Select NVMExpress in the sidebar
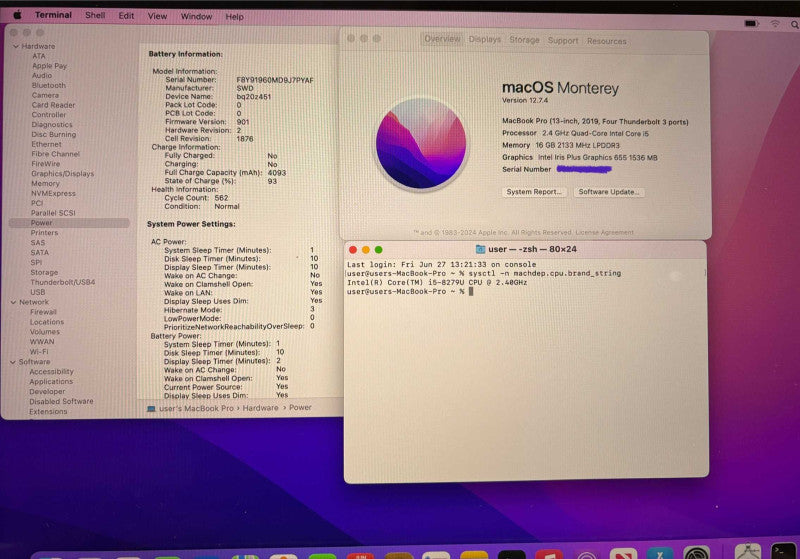800x559 pixels. point(53,194)
